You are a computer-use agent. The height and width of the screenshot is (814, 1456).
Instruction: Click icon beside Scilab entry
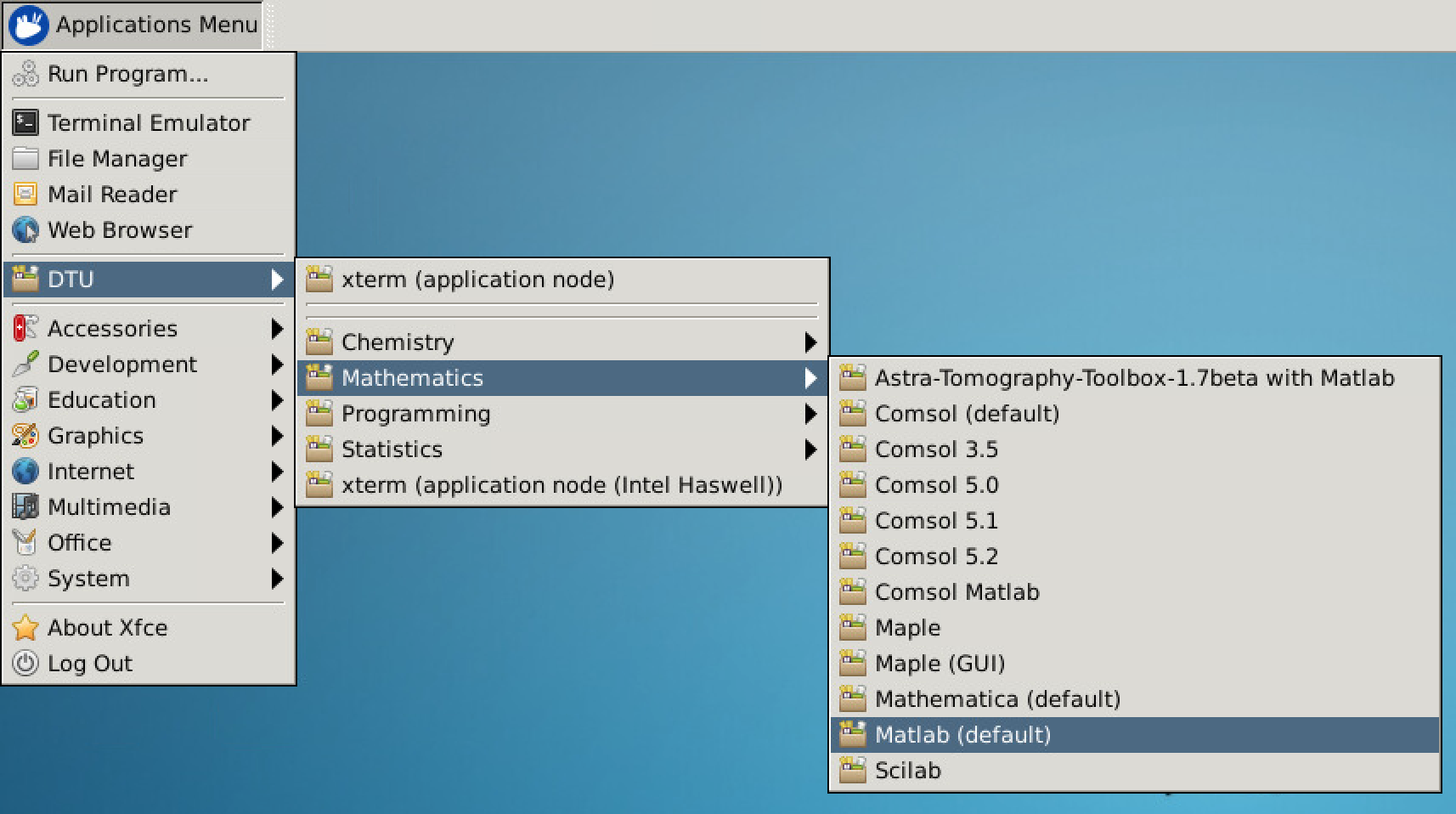click(853, 771)
